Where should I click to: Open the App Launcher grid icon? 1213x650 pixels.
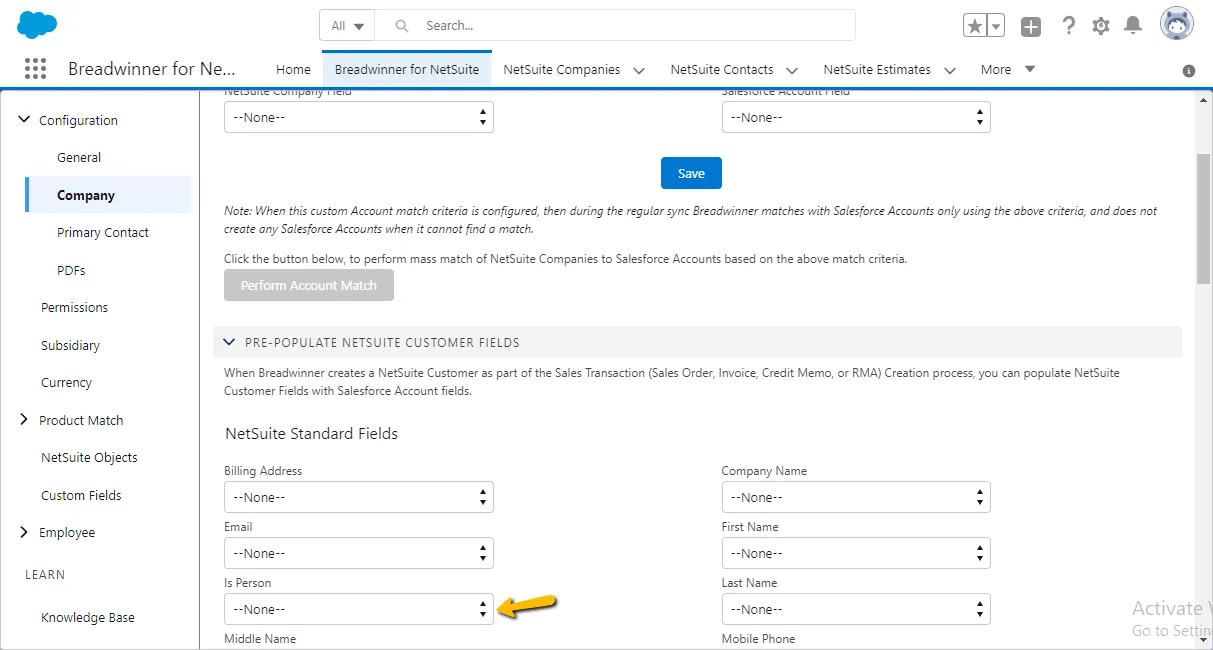pos(35,69)
